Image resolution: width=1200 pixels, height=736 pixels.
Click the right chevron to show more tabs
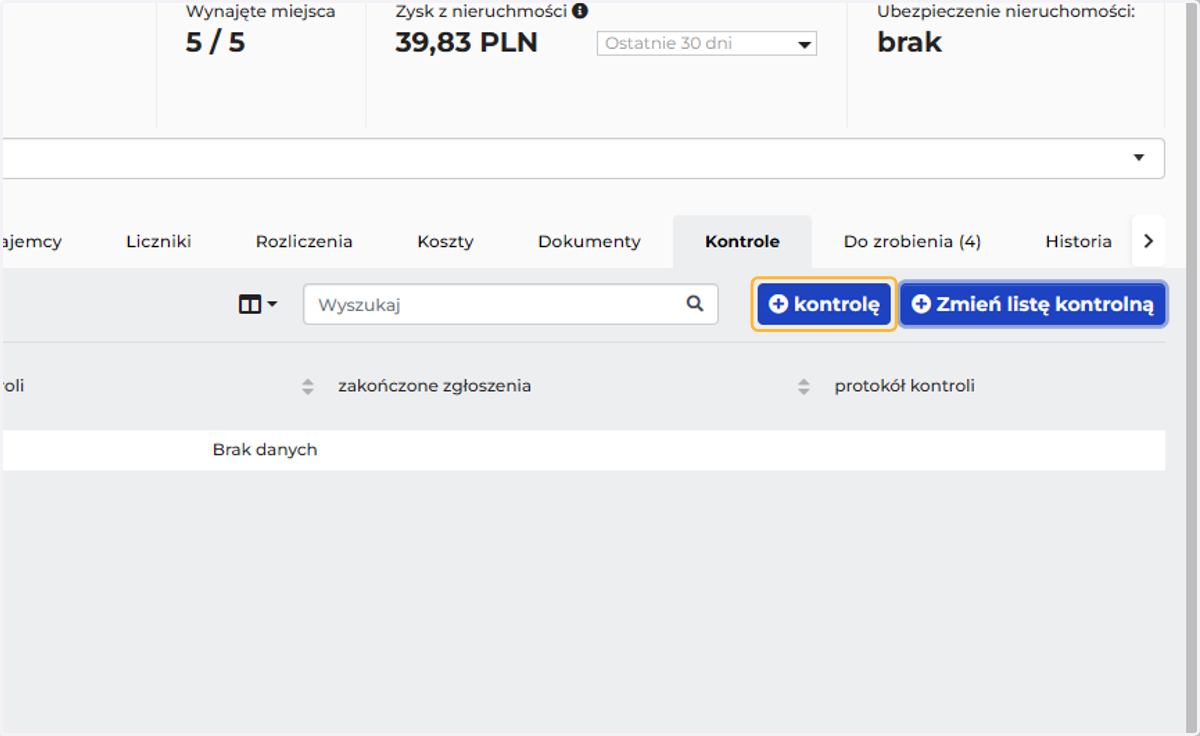pyautogui.click(x=1148, y=241)
